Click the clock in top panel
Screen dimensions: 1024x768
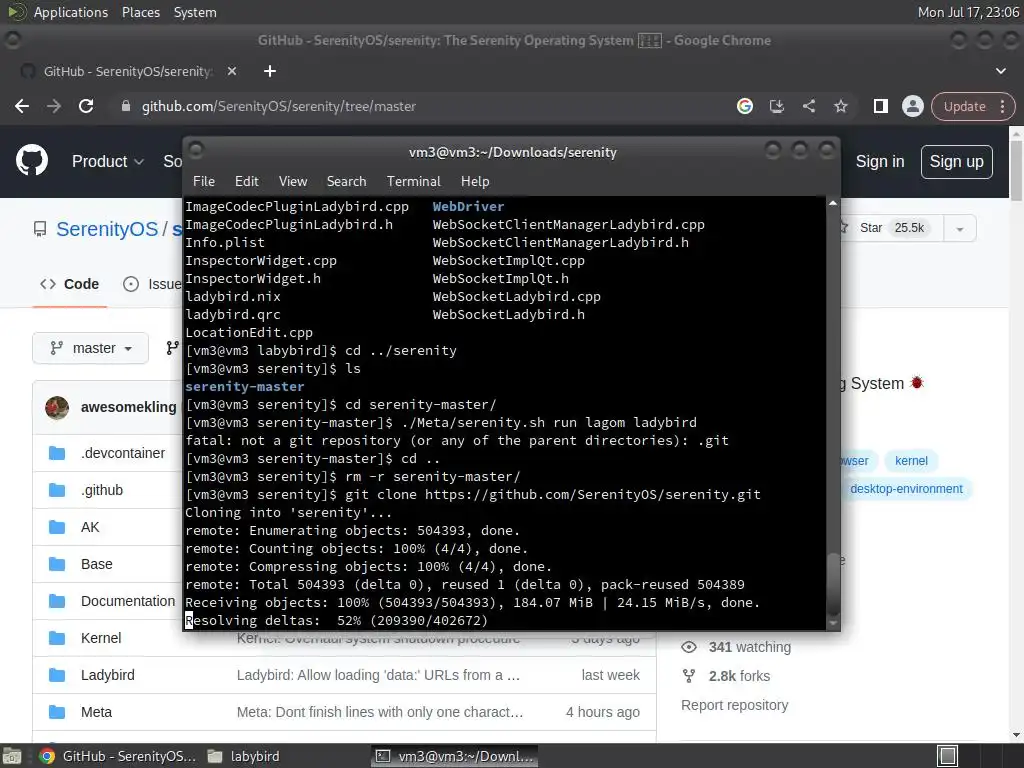point(968,12)
